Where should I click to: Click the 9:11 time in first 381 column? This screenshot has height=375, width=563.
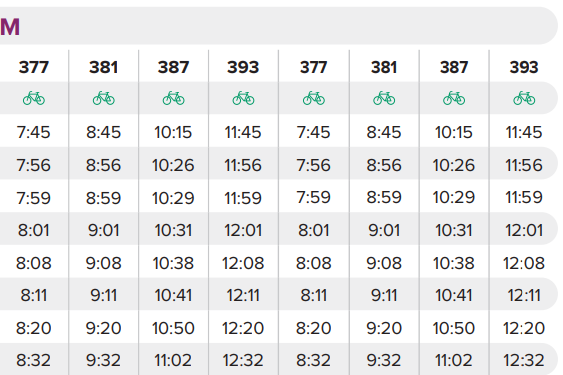[104, 295]
